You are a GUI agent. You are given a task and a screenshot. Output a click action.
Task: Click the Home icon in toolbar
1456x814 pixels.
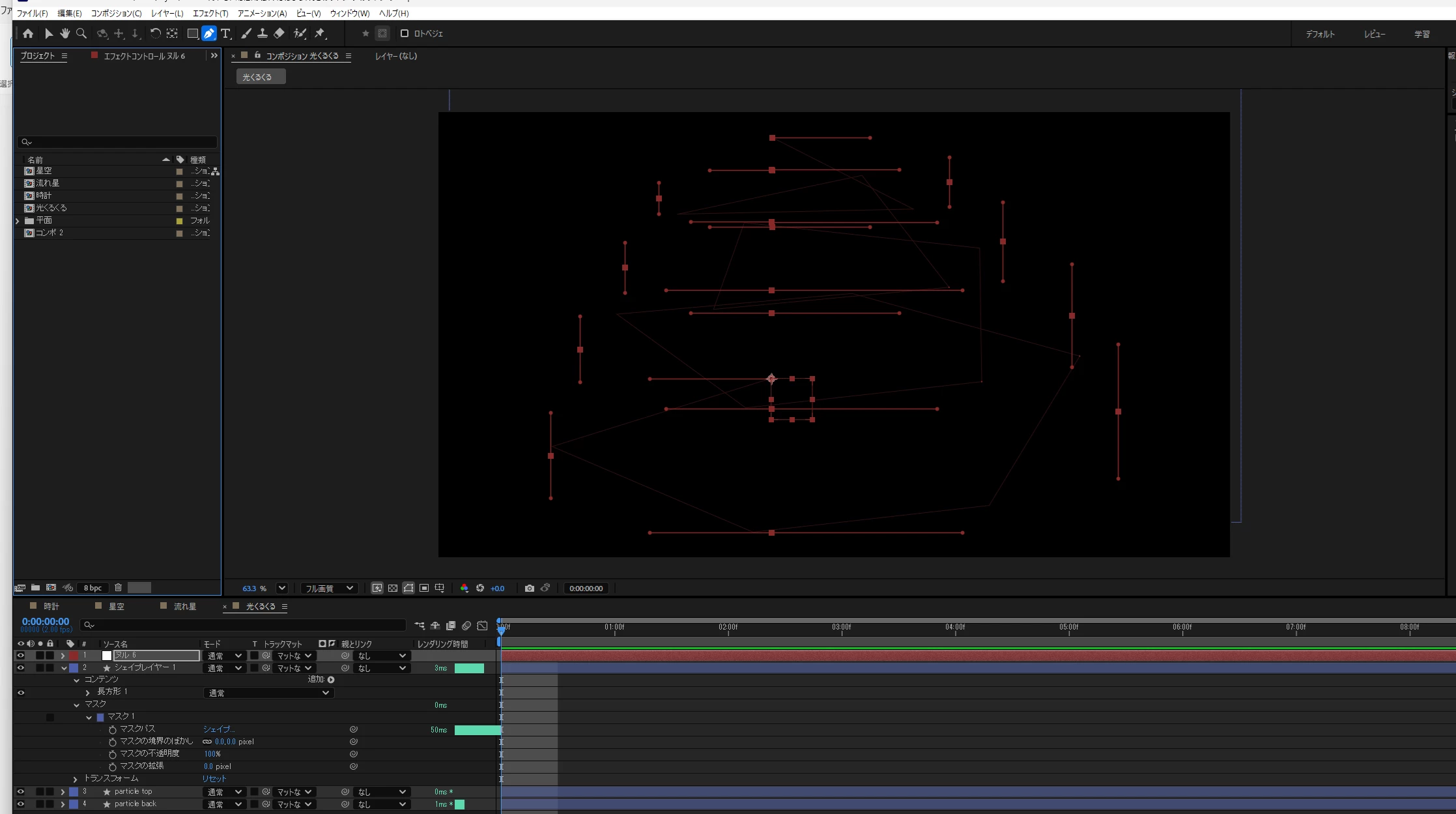28,33
